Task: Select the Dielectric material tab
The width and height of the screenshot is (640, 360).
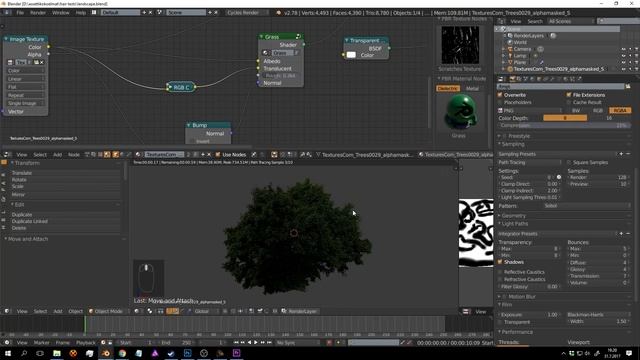Action: [x=448, y=88]
